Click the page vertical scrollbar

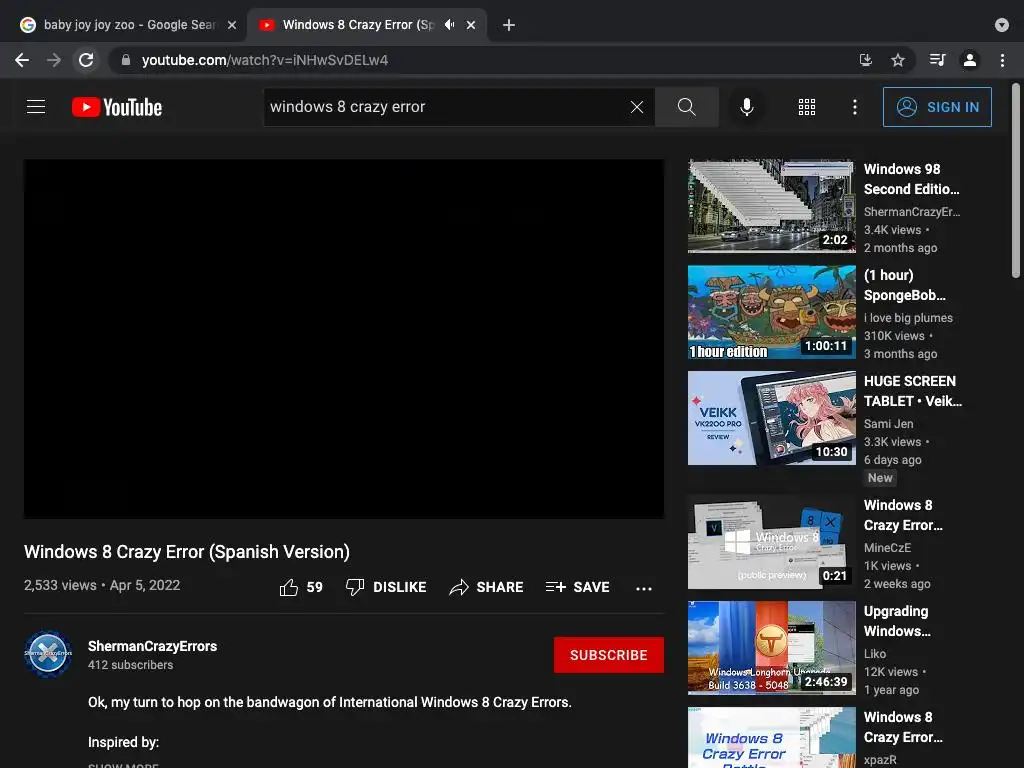tap(1016, 180)
